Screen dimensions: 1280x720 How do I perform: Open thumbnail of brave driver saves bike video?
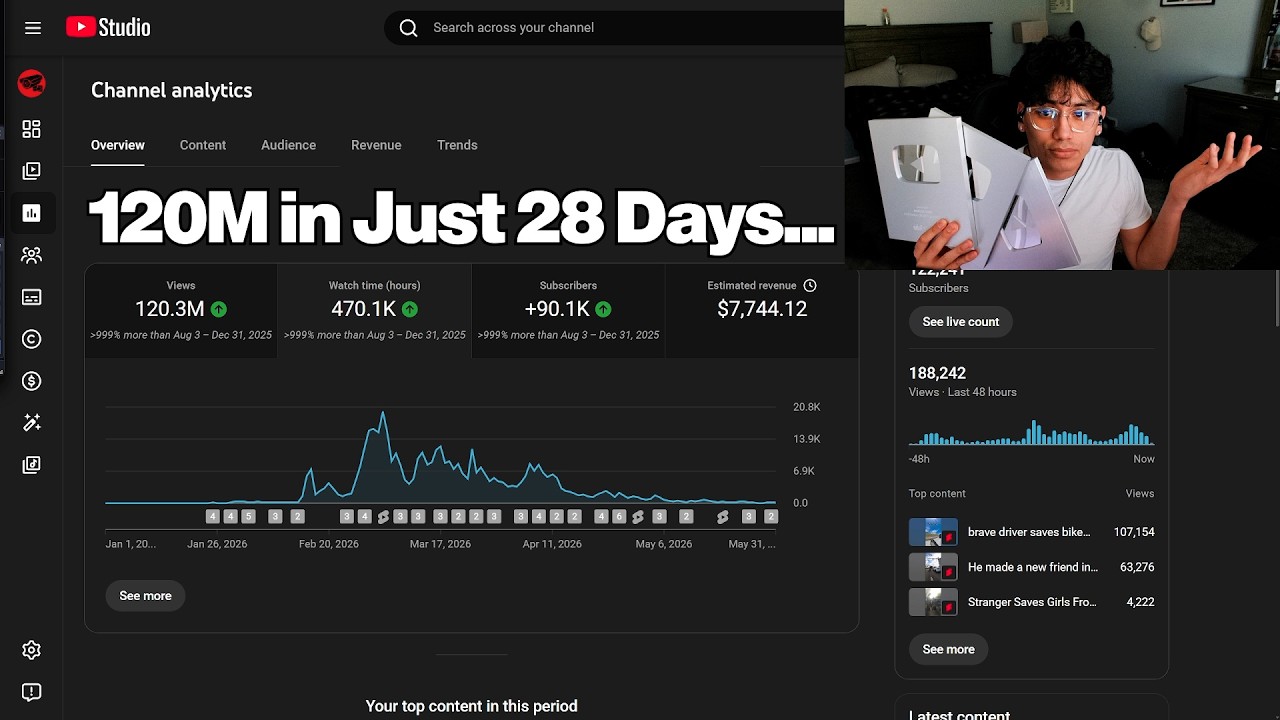933,532
